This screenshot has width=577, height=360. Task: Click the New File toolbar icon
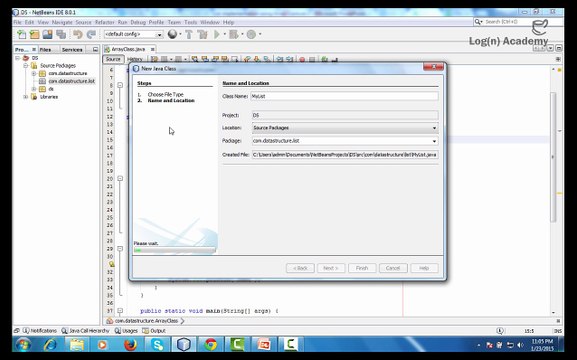pyautogui.click(x=22, y=35)
